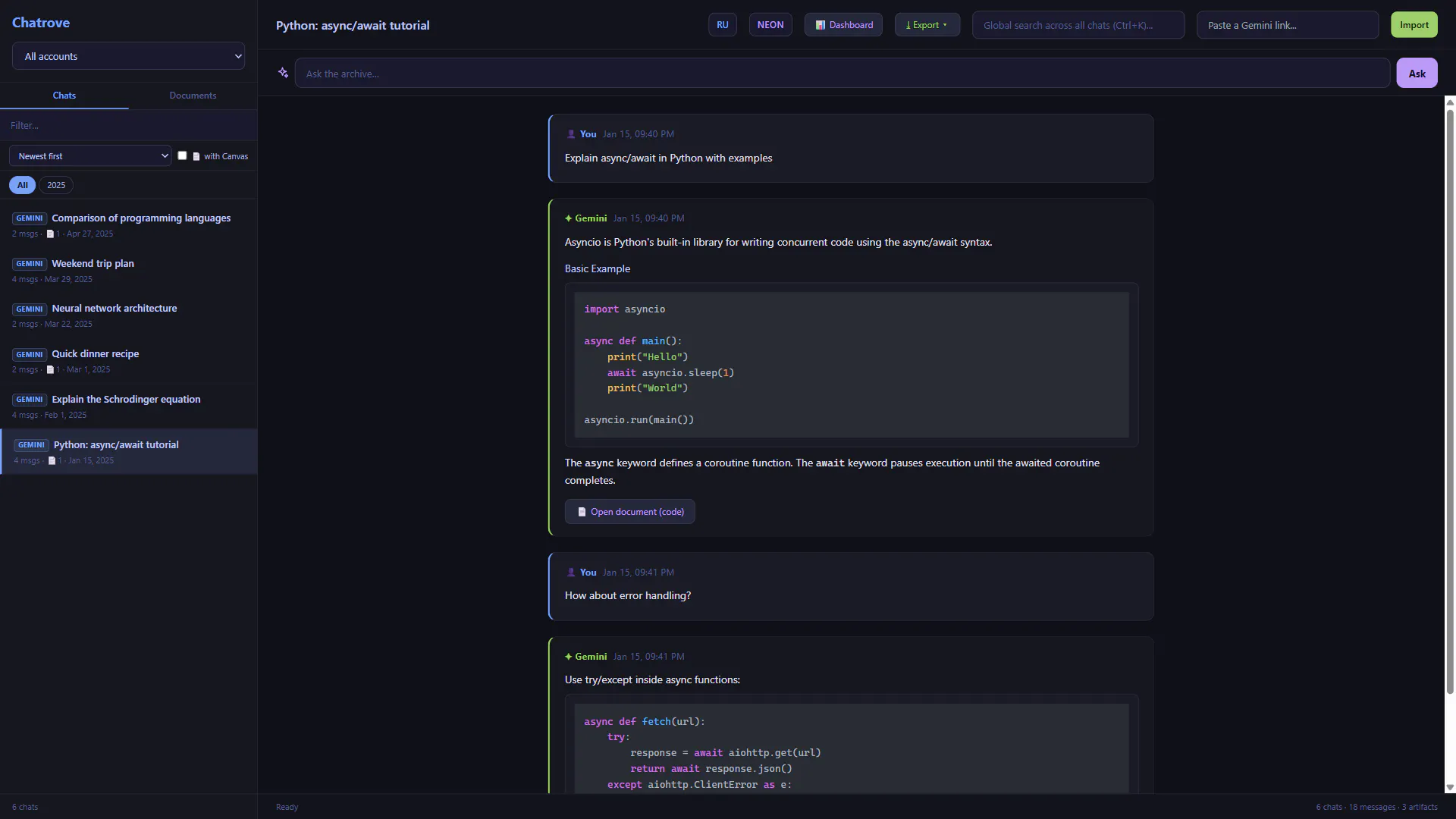Open the "Quick dinner recipe" chat
The image size is (1456, 819).
tap(128, 361)
